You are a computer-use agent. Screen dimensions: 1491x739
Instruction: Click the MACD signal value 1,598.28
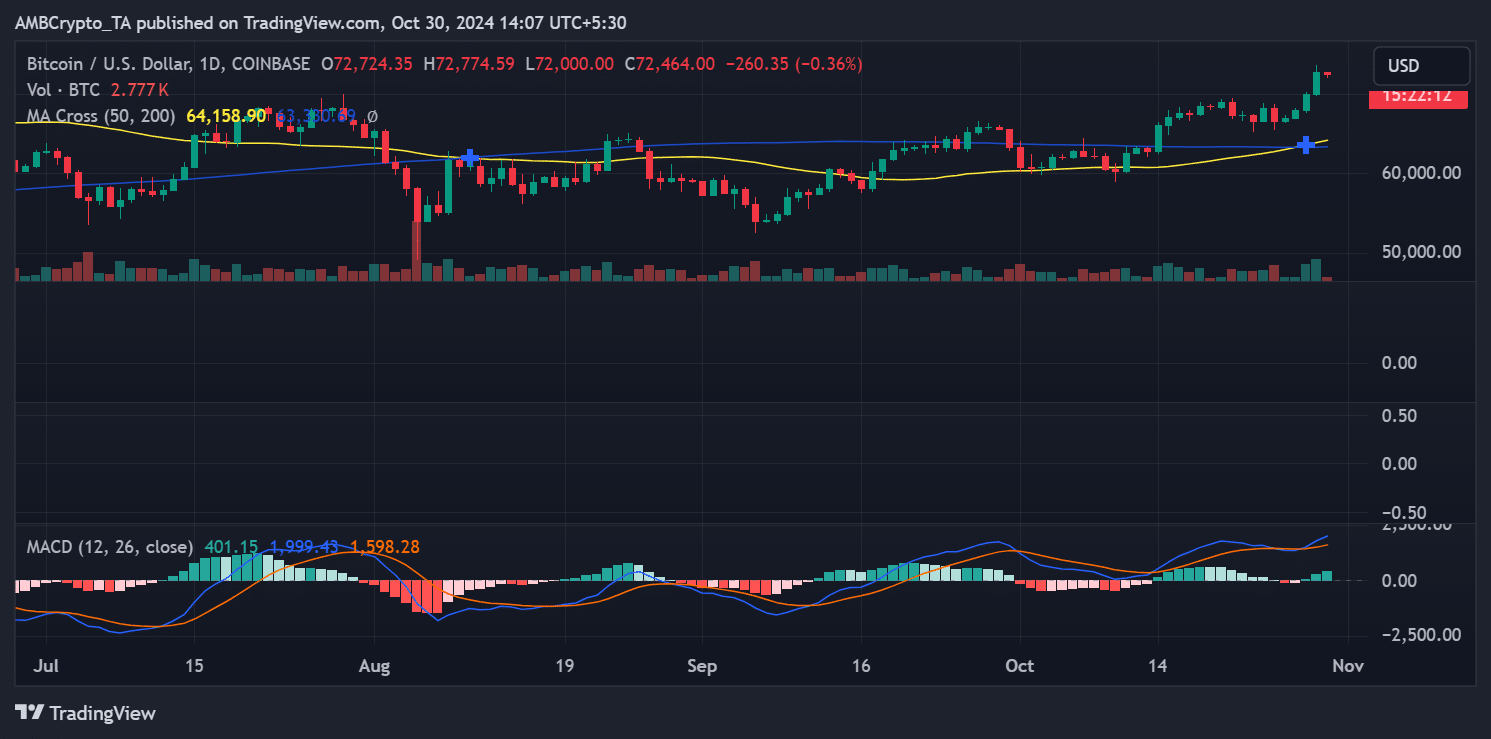pyautogui.click(x=385, y=547)
